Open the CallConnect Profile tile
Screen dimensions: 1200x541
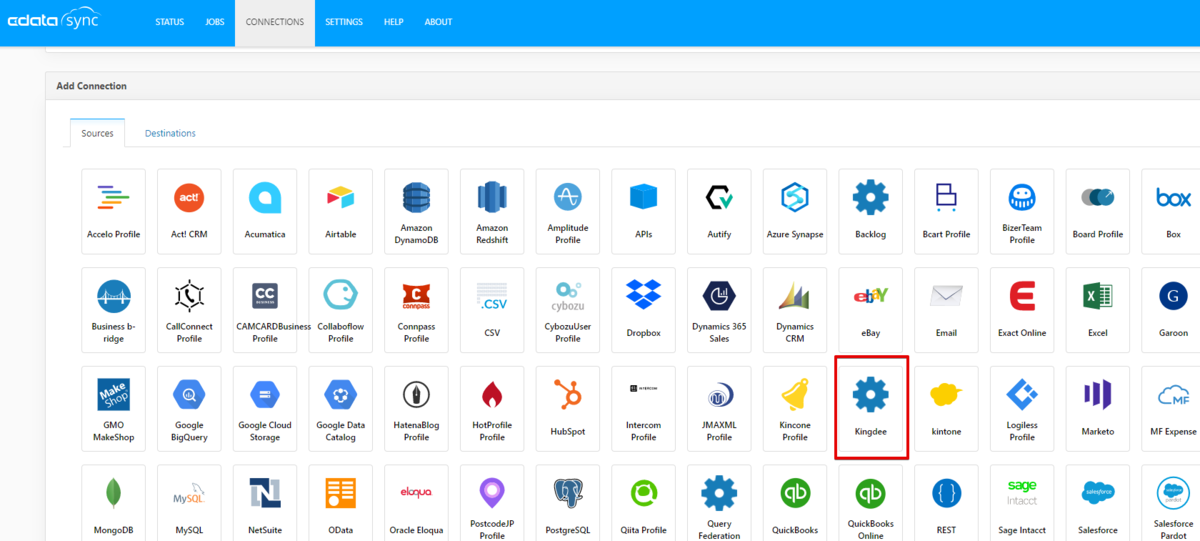189,310
